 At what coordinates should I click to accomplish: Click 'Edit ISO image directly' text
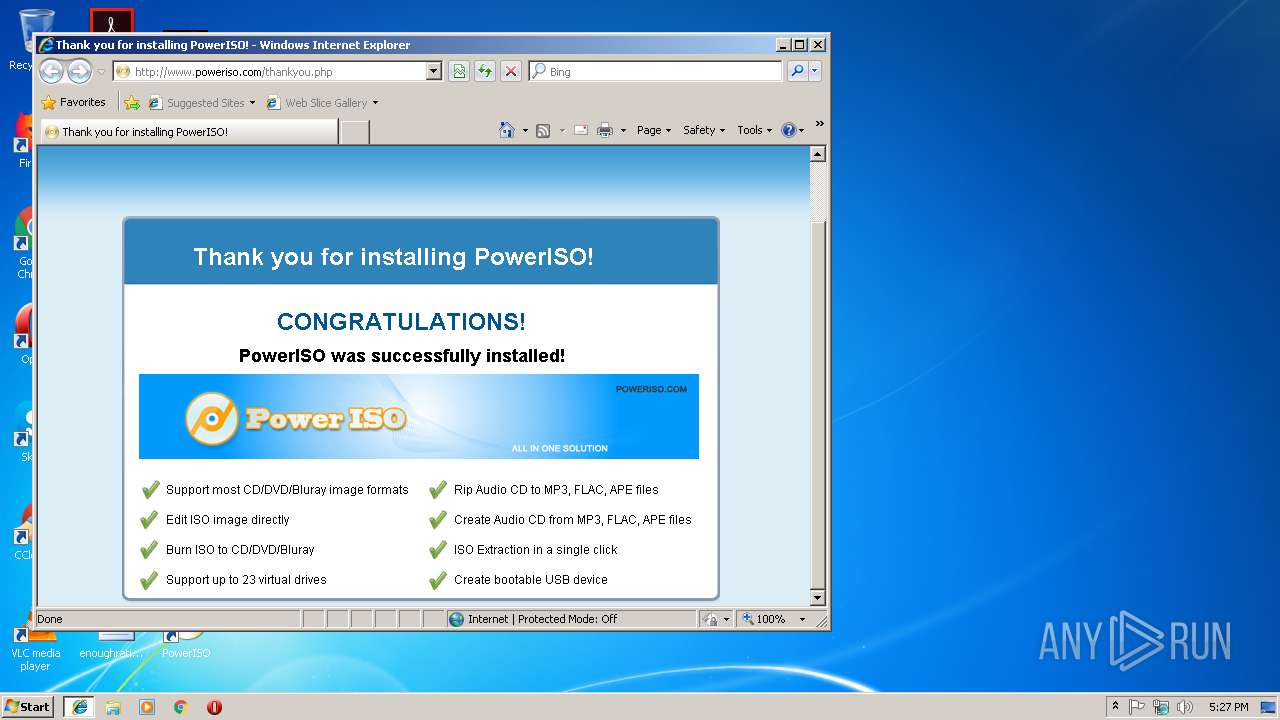click(227, 520)
